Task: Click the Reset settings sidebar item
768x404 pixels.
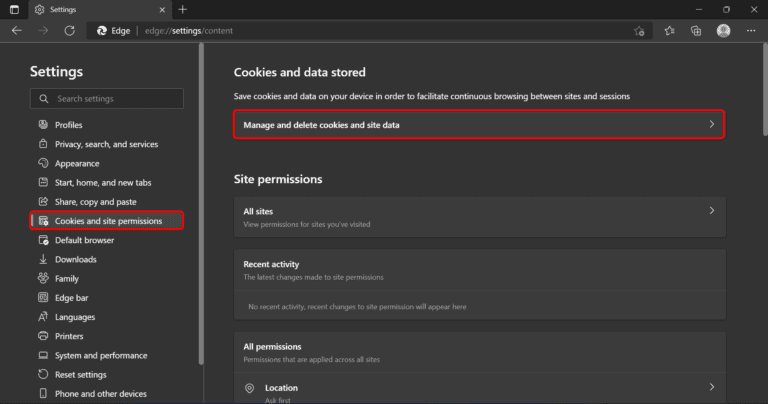Action: 80,374
